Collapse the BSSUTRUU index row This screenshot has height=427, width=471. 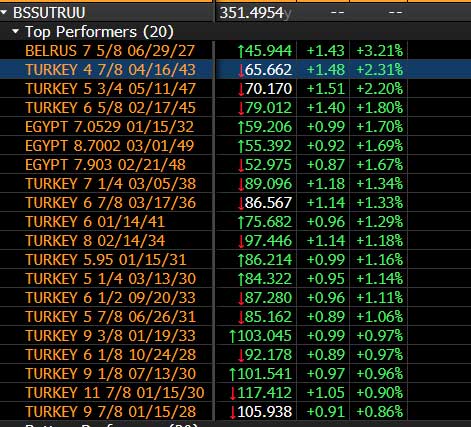4,13
